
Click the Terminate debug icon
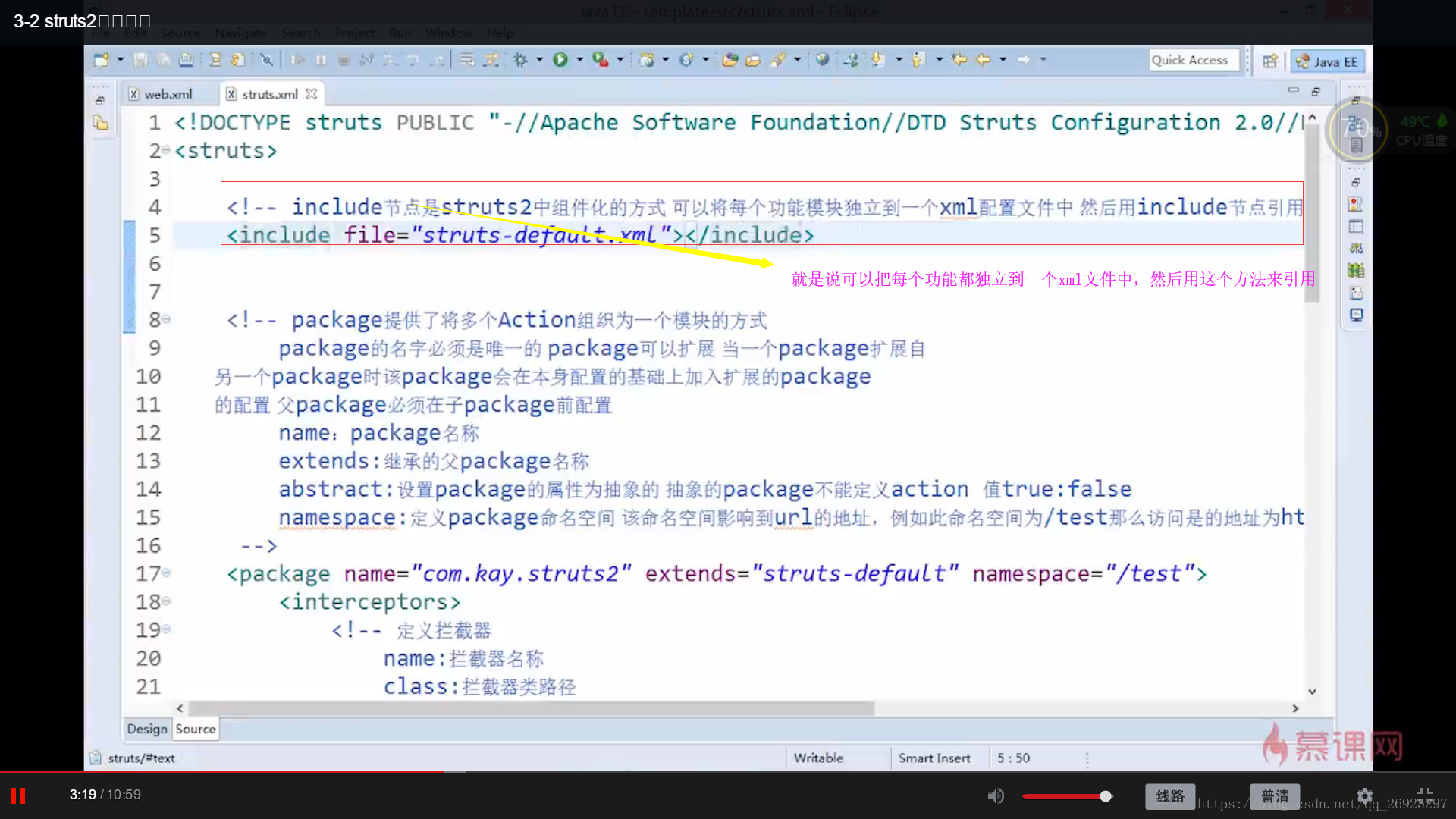pyautogui.click(x=344, y=60)
